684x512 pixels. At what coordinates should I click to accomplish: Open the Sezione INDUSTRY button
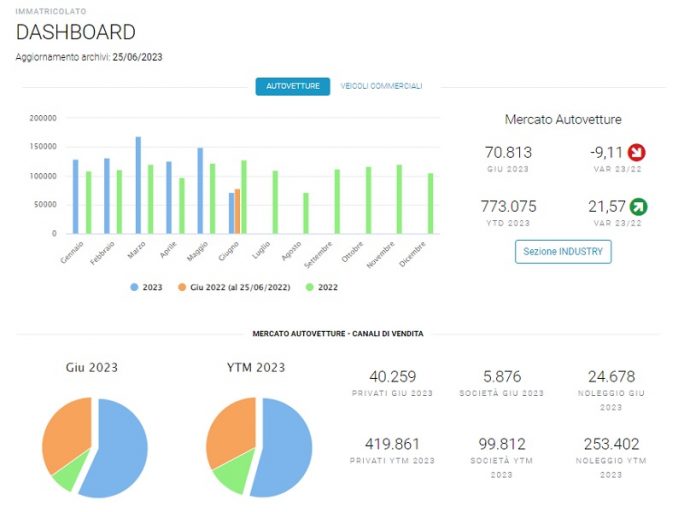tap(563, 252)
